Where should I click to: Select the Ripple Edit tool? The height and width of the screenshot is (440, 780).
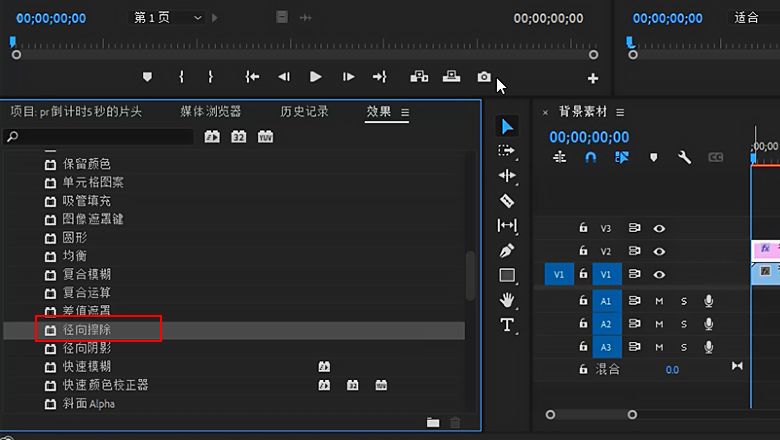(507, 176)
